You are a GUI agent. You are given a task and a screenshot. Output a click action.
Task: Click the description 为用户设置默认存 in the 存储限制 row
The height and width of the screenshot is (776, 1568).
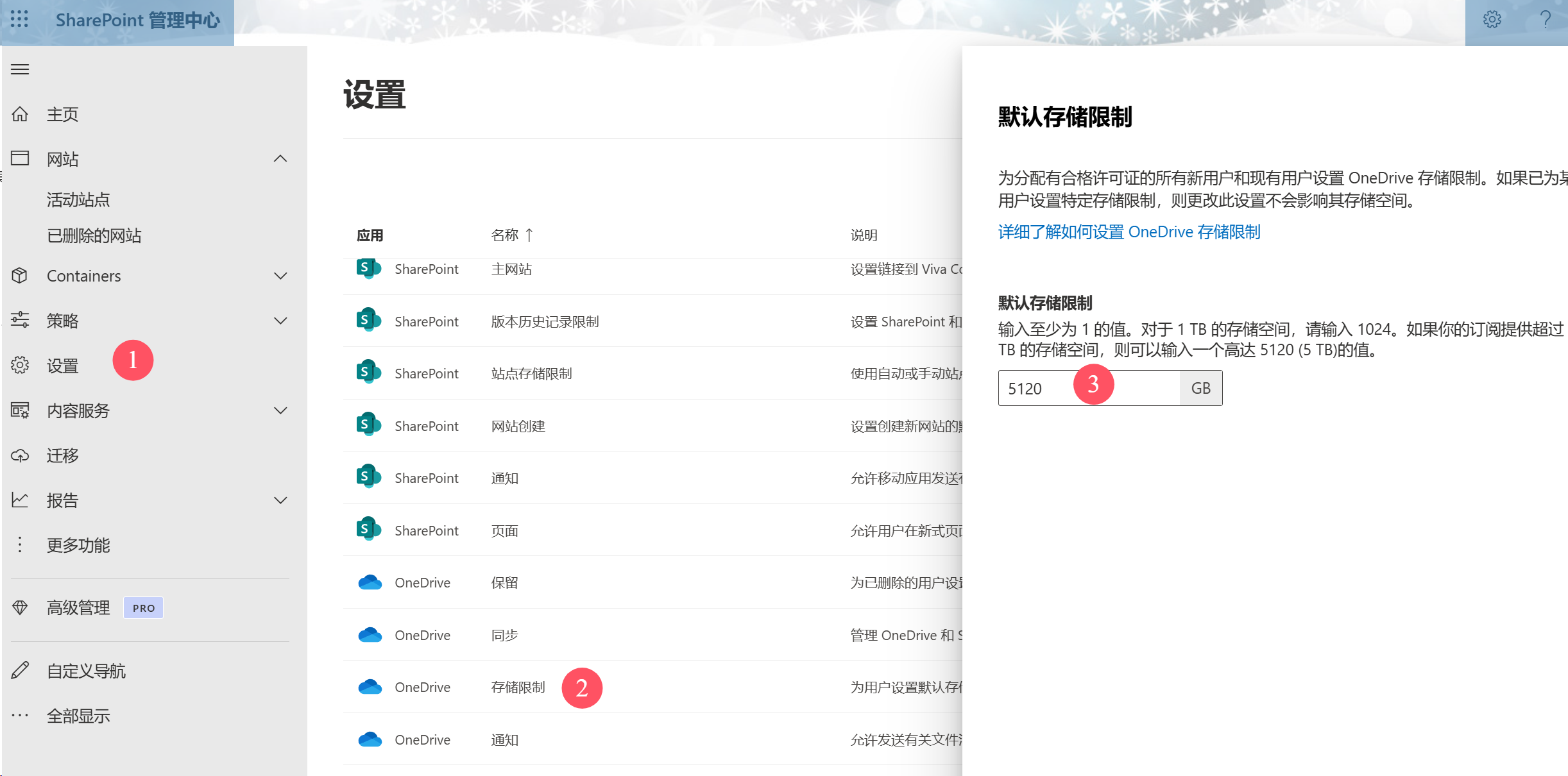click(x=906, y=687)
